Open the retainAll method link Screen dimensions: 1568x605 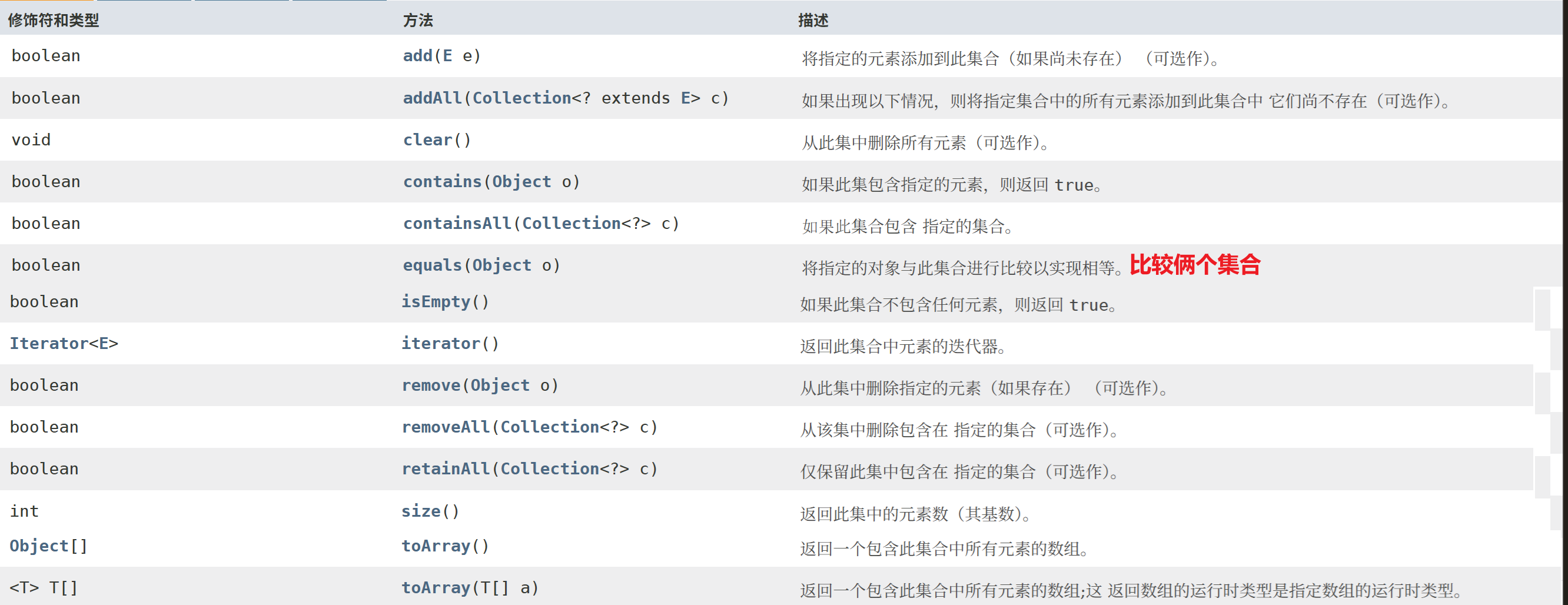coord(445,468)
